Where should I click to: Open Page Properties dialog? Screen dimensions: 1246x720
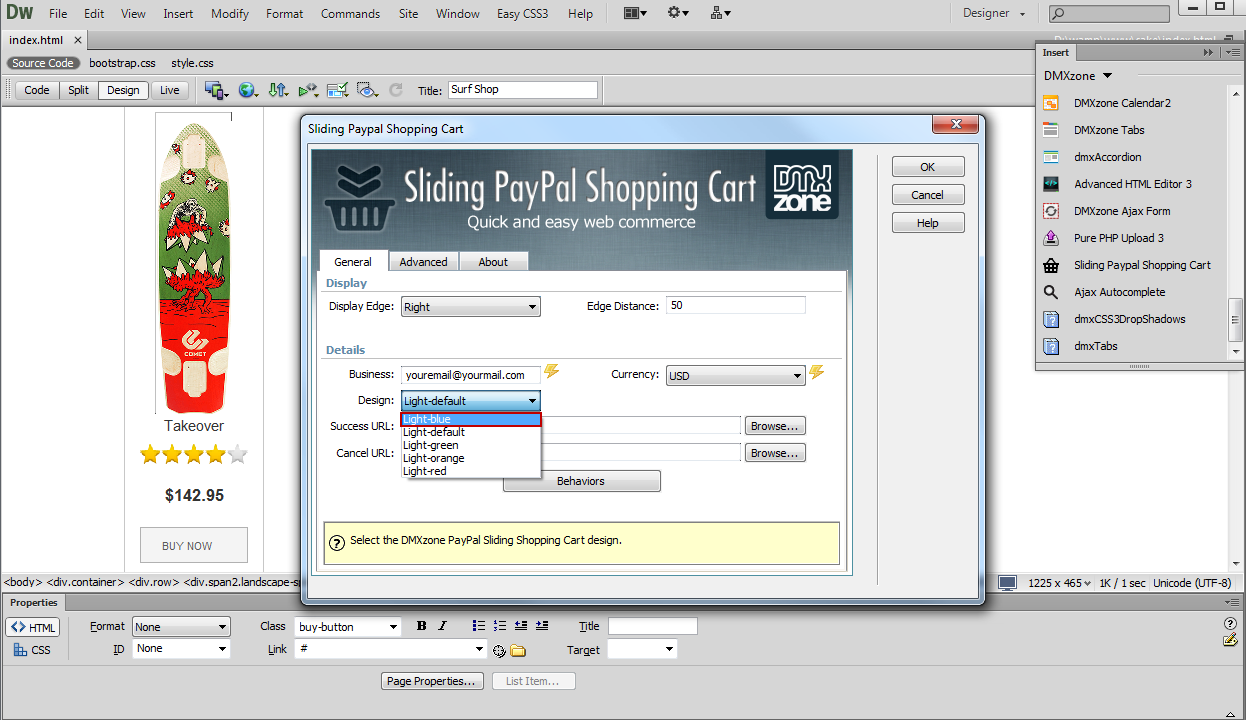tap(433, 681)
